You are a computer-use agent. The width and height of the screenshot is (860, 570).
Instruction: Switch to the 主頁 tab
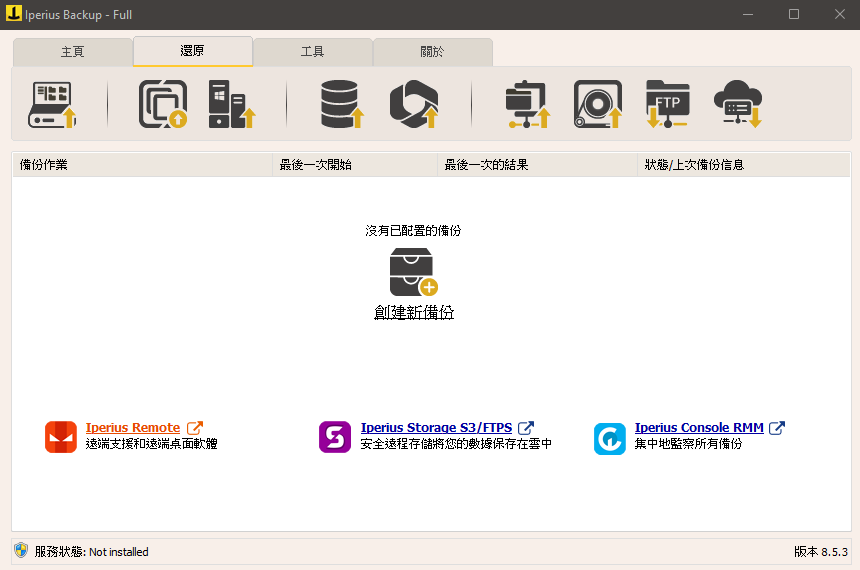tap(72, 52)
